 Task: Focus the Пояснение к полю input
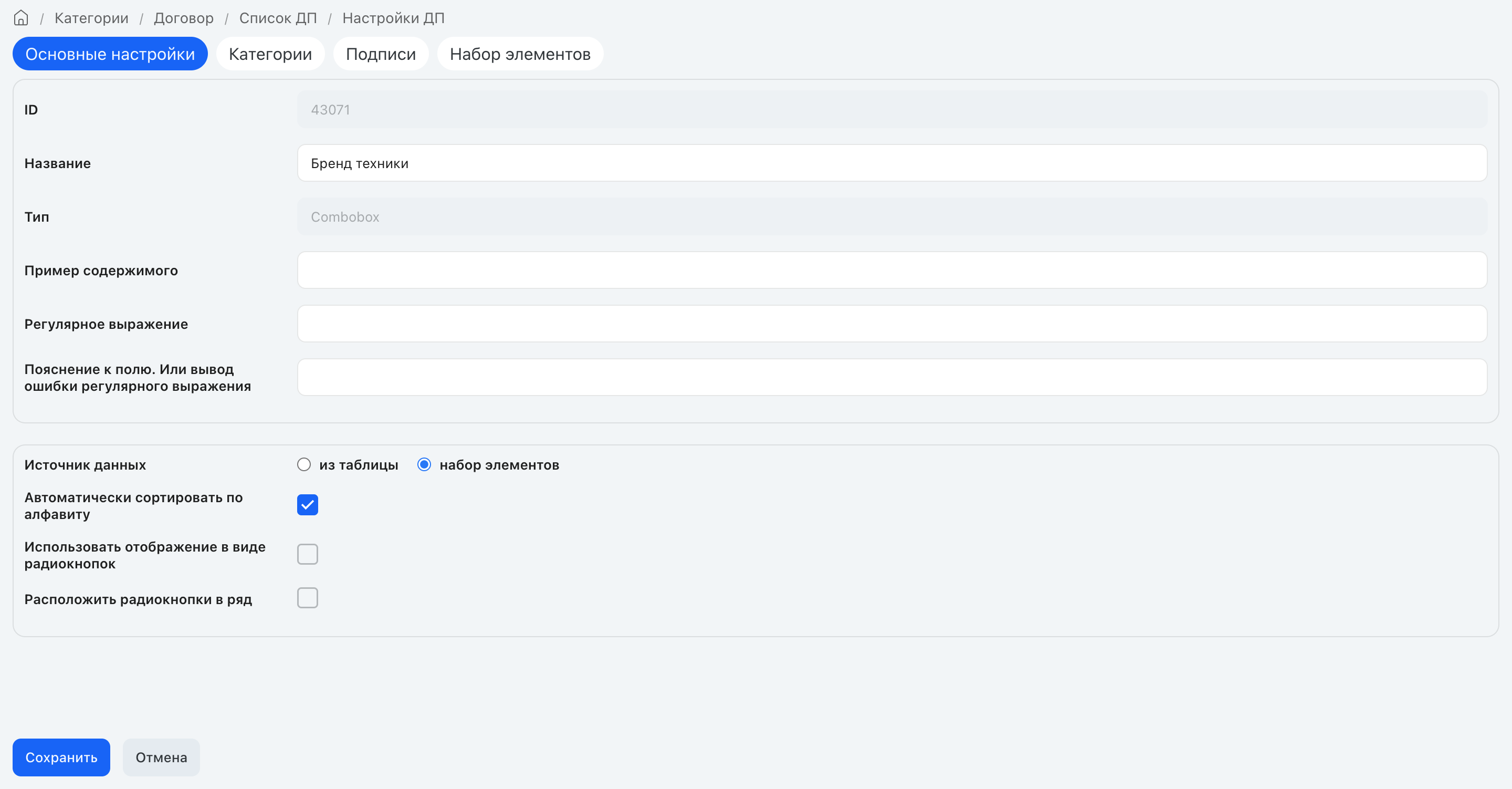[x=892, y=377]
